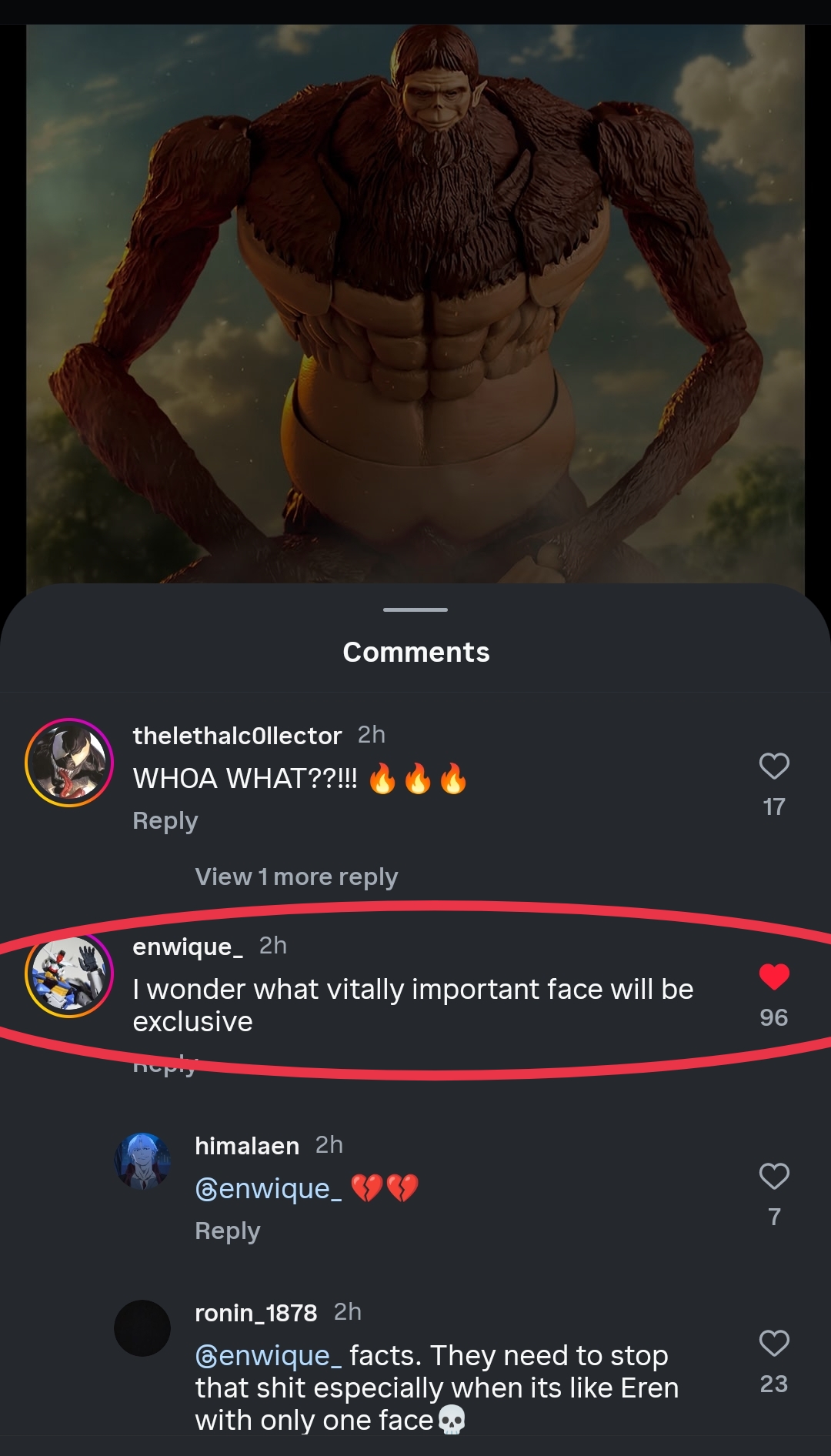Image resolution: width=831 pixels, height=1456 pixels.
Task: Grab the comments sheet drag handle
Action: point(415,609)
